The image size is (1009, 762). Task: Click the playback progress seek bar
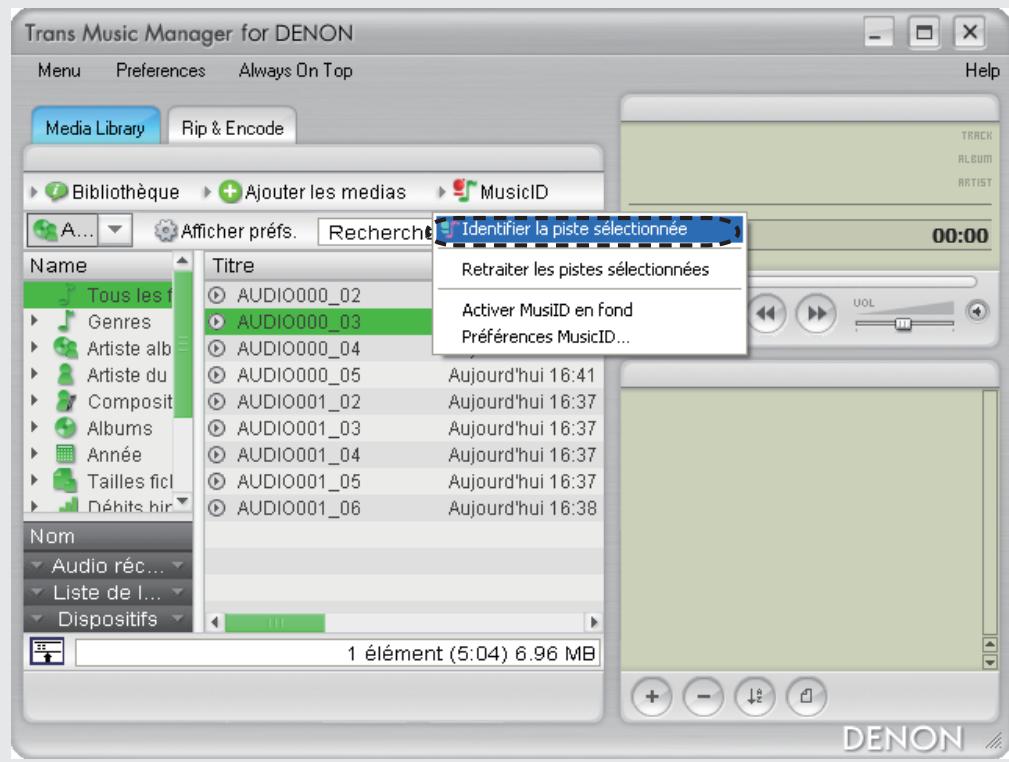tap(861, 282)
